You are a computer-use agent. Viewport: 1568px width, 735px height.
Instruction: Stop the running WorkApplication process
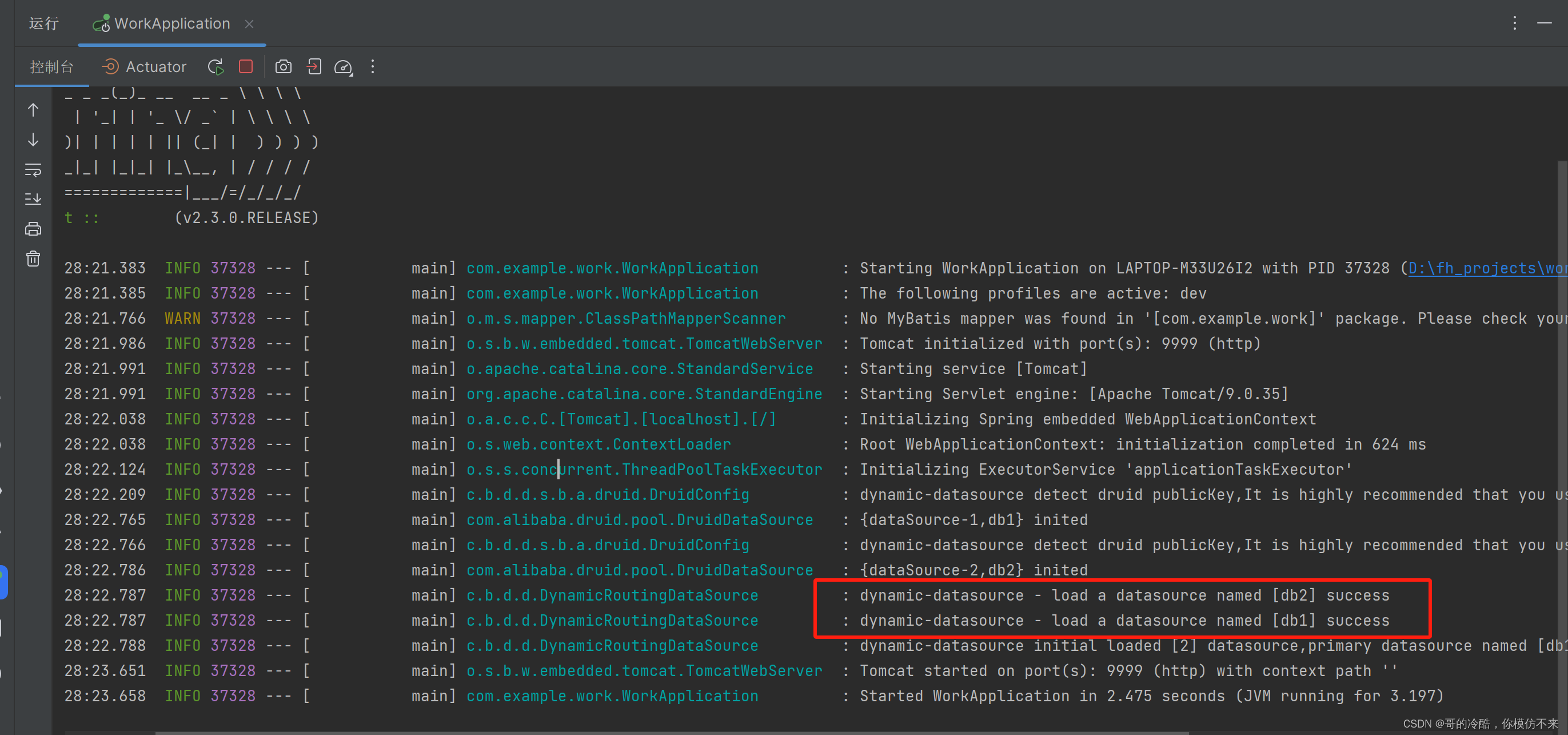(245, 66)
